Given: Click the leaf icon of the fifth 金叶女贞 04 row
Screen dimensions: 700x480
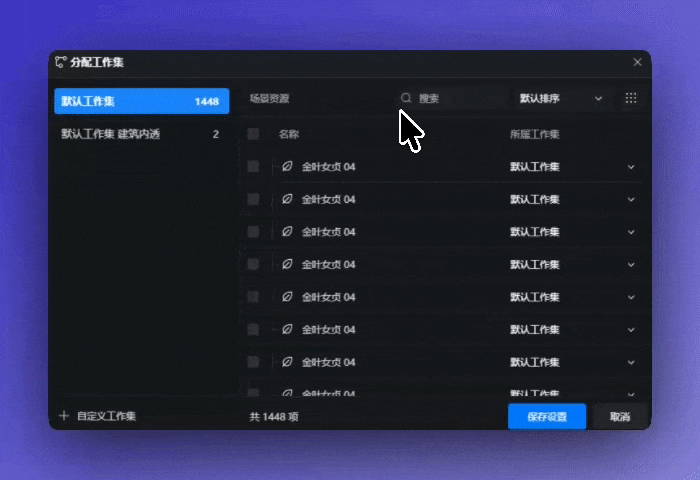Looking at the screenshot, I should click(287, 297).
